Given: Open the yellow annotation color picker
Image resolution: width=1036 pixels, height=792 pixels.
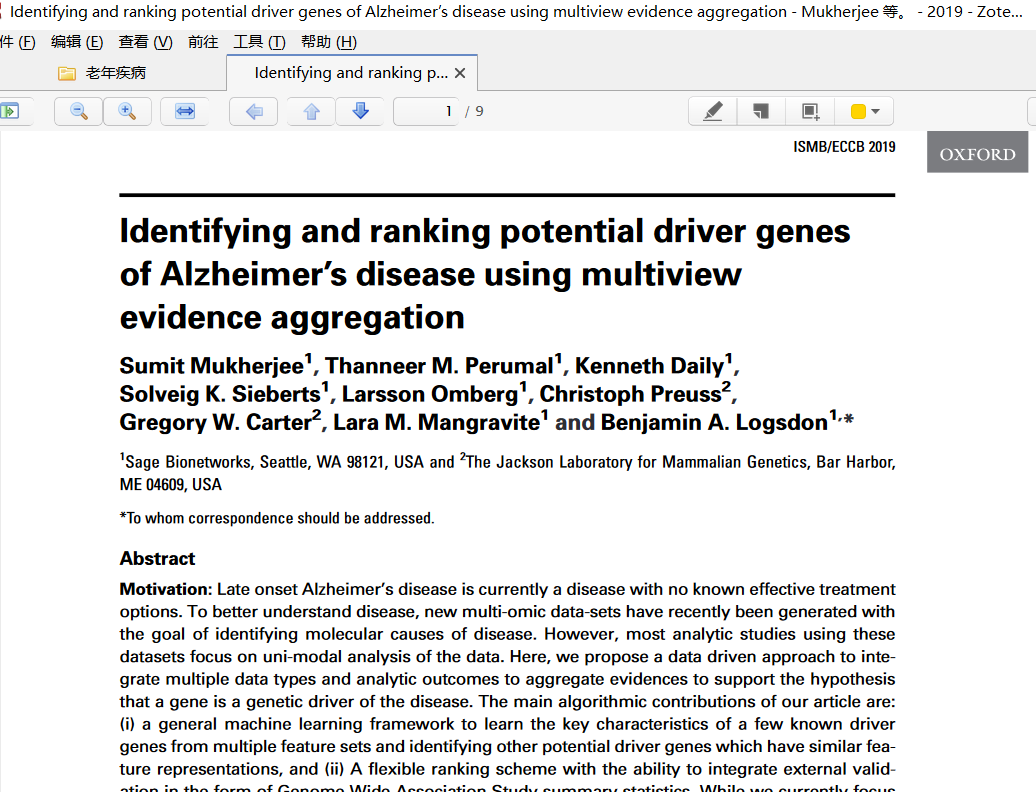Looking at the screenshot, I should point(864,111).
